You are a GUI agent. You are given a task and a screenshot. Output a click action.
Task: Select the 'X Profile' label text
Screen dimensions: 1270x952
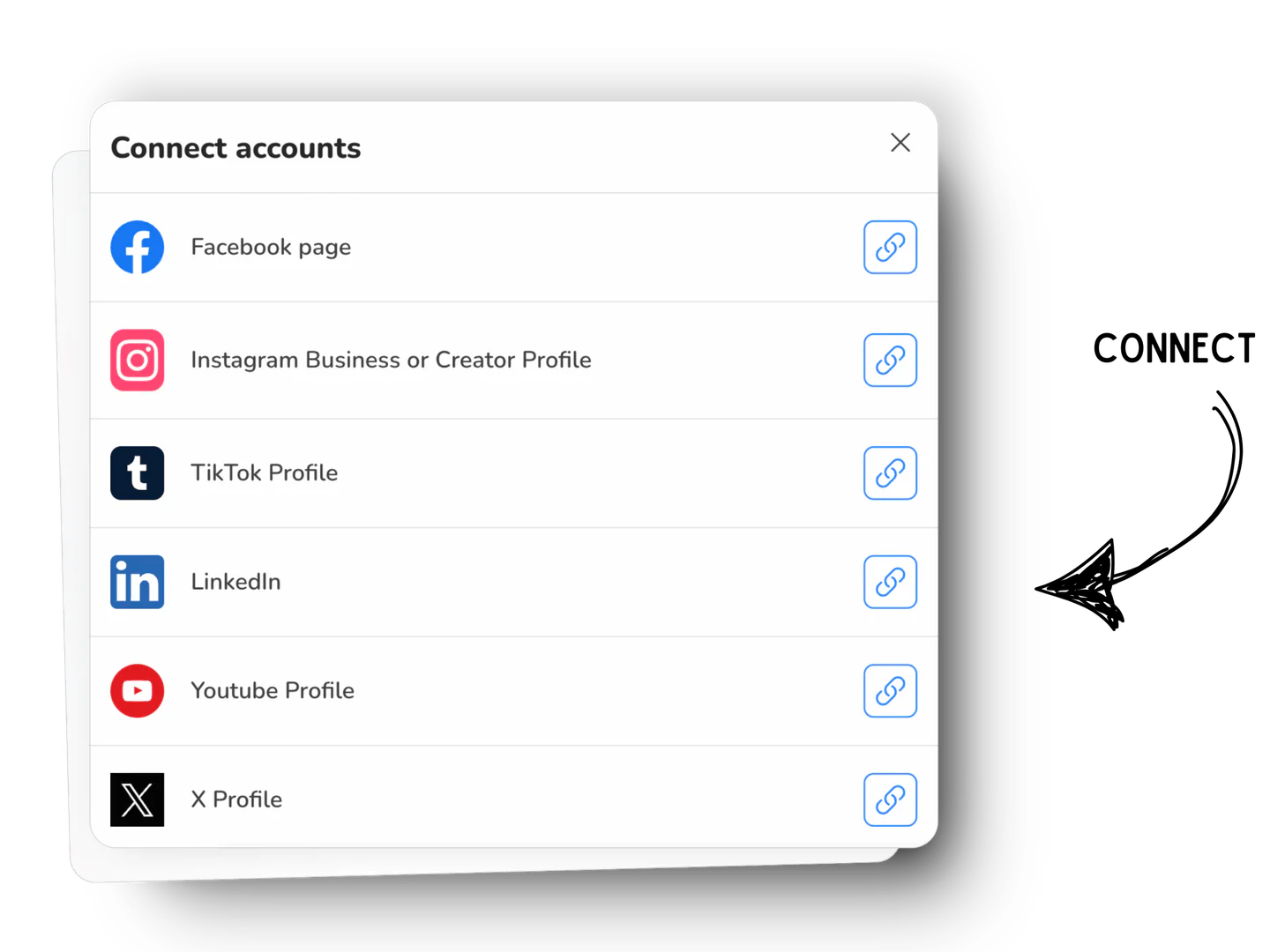236,800
